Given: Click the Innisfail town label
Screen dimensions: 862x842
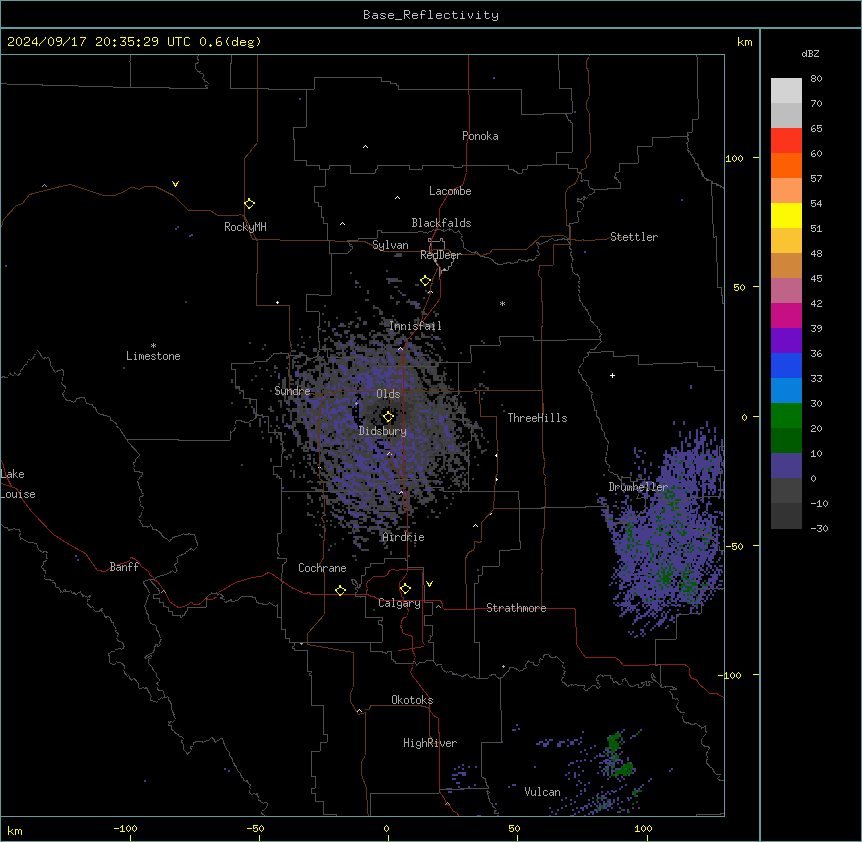Looking at the screenshot, I should pos(416,326).
